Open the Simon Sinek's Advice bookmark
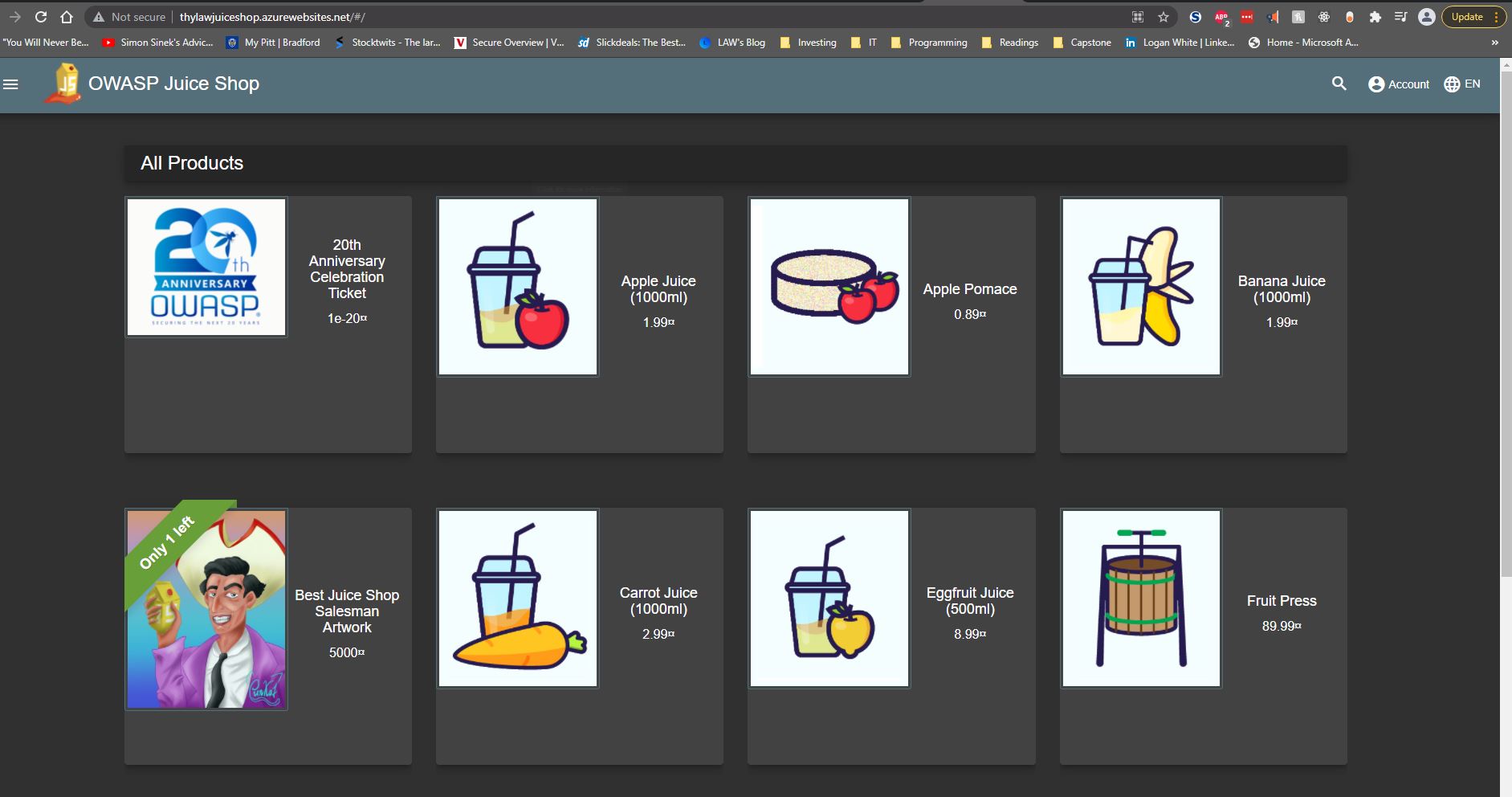Image resolution: width=1512 pixels, height=797 pixels. coord(158,43)
